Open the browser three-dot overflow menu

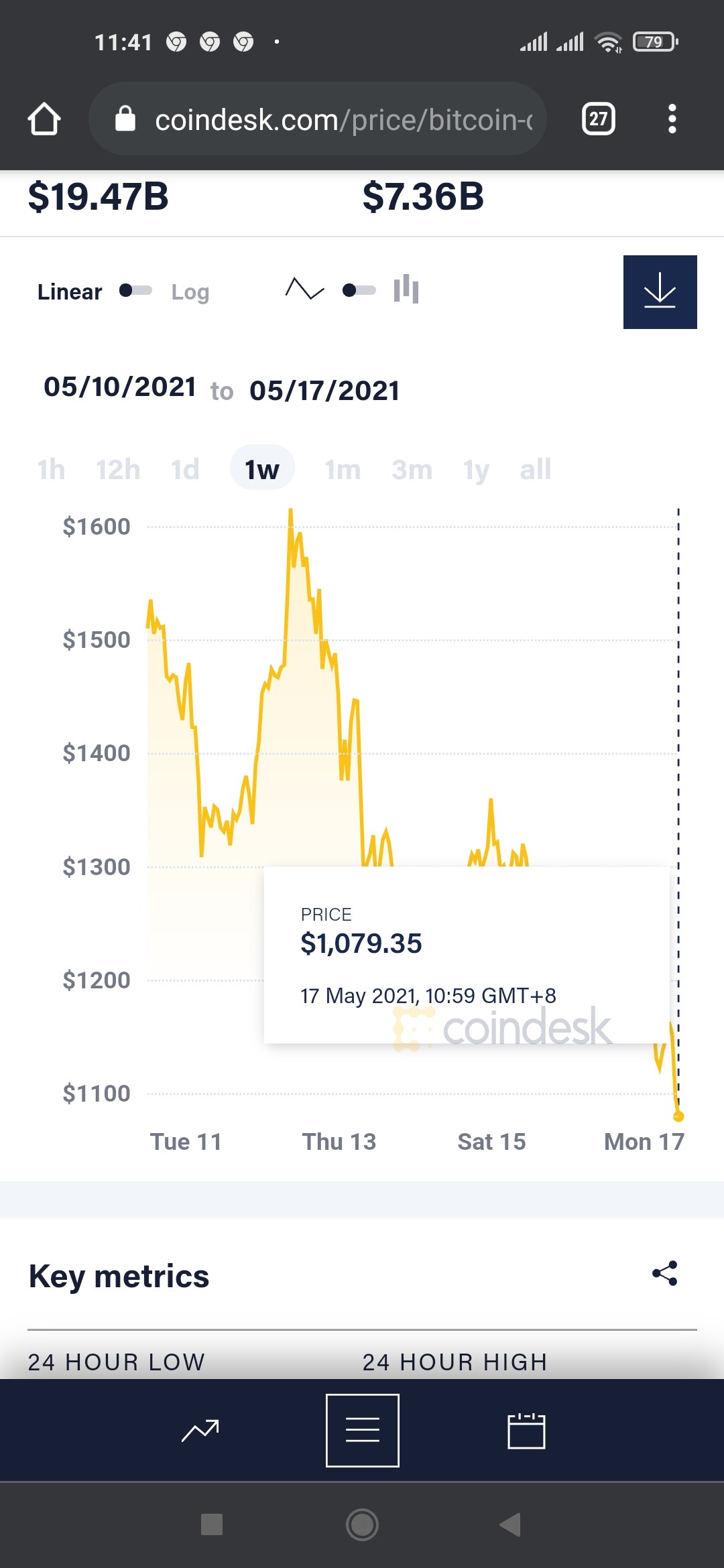tap(672, 119)
